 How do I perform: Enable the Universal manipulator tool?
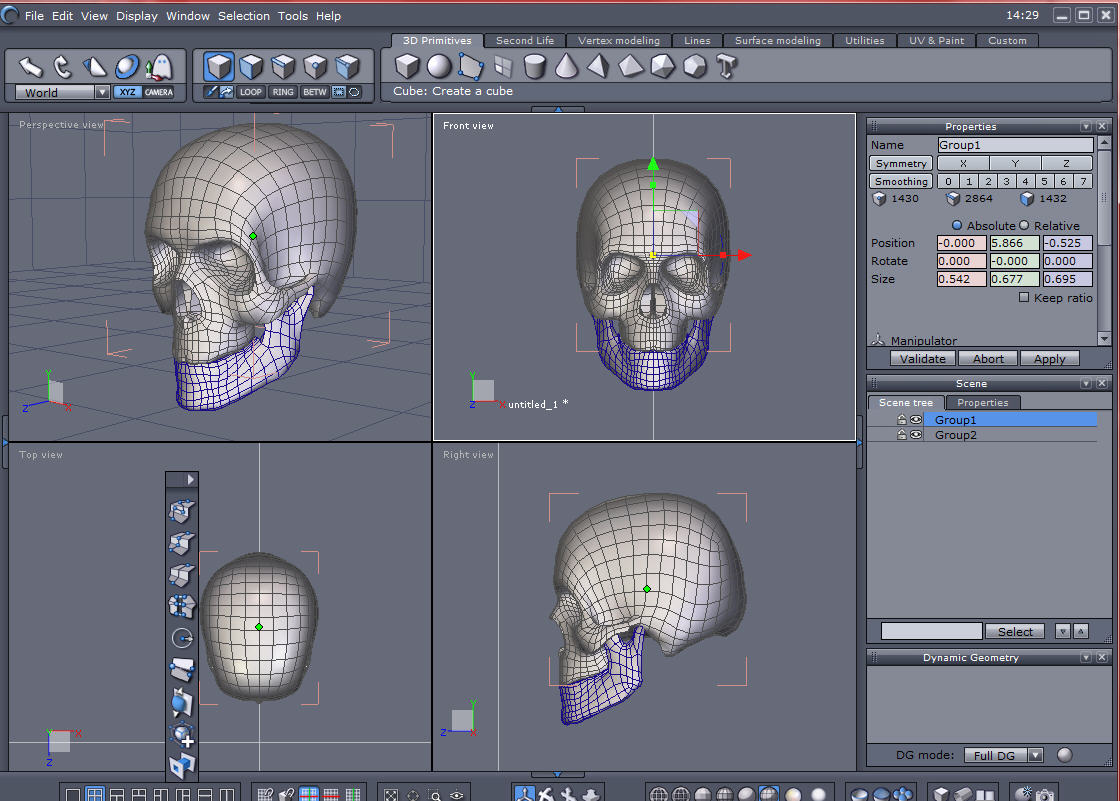pyautogui.click(x=126, y=67)
